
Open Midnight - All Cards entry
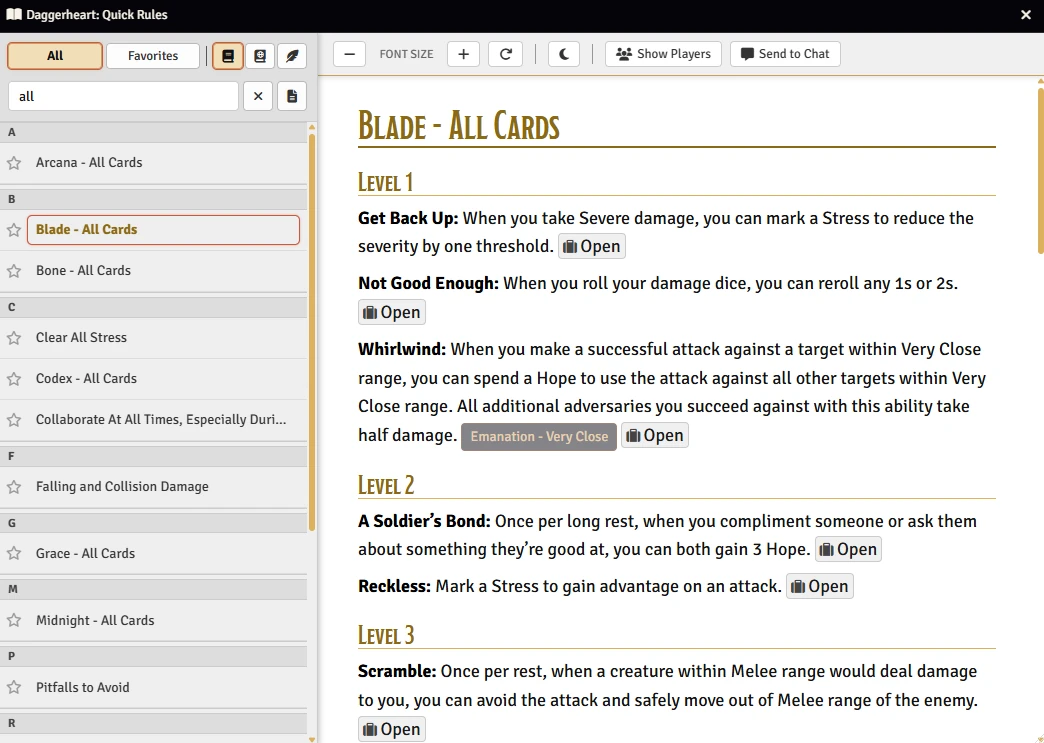(x=163, y=620)
